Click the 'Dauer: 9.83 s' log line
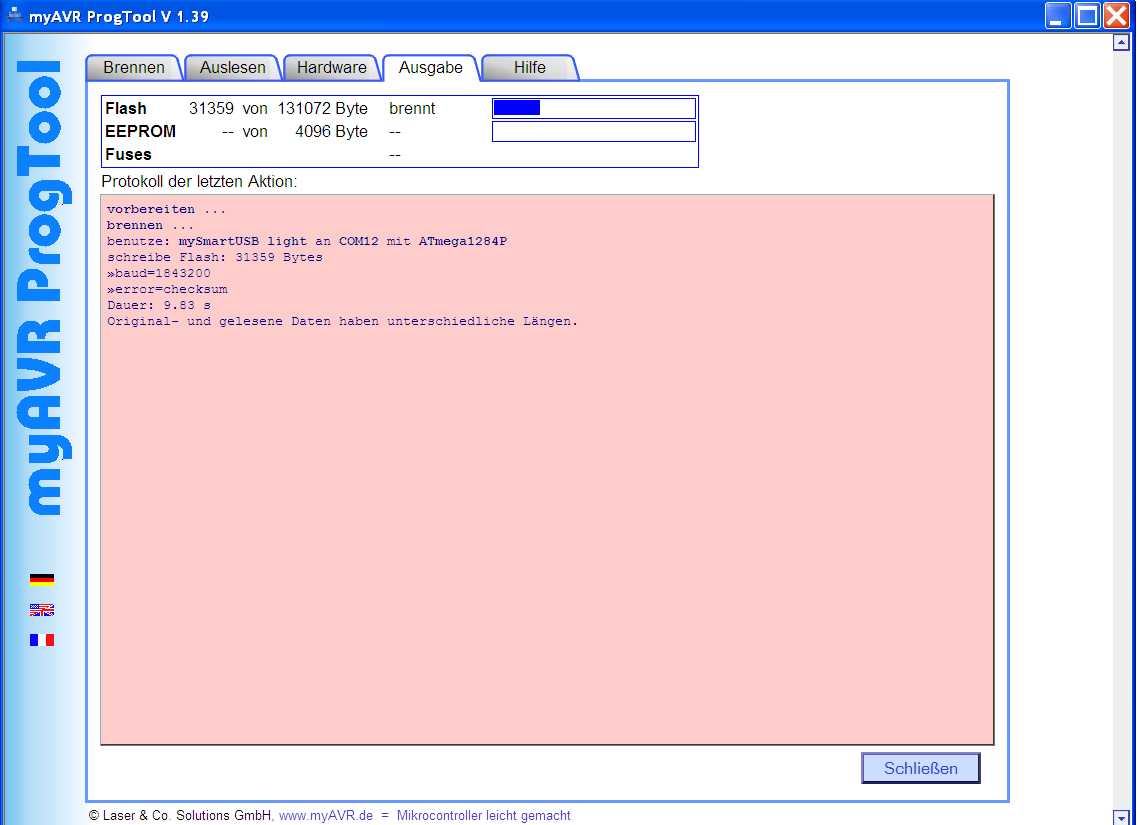 click(158, 305)
